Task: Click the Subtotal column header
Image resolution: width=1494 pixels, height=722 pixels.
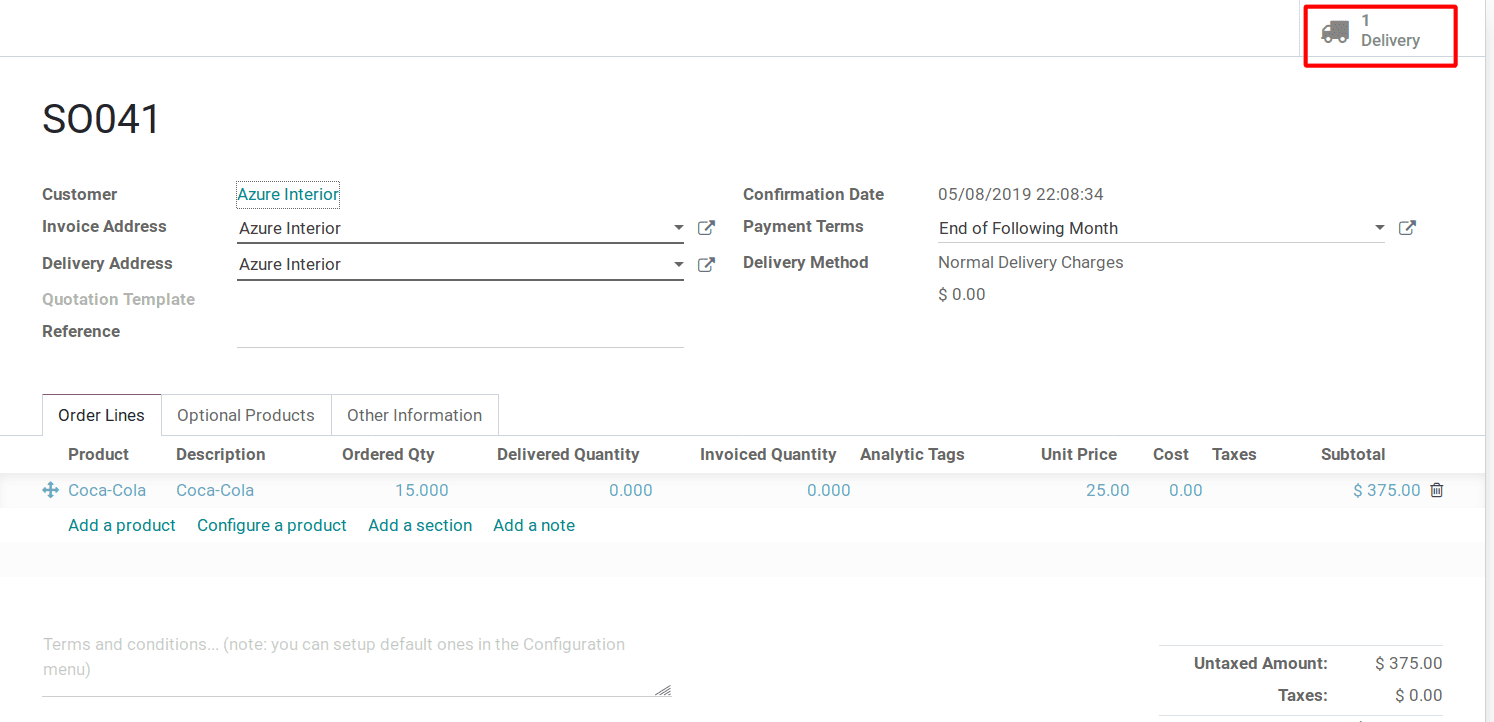Action: [x=1353, y=454]
